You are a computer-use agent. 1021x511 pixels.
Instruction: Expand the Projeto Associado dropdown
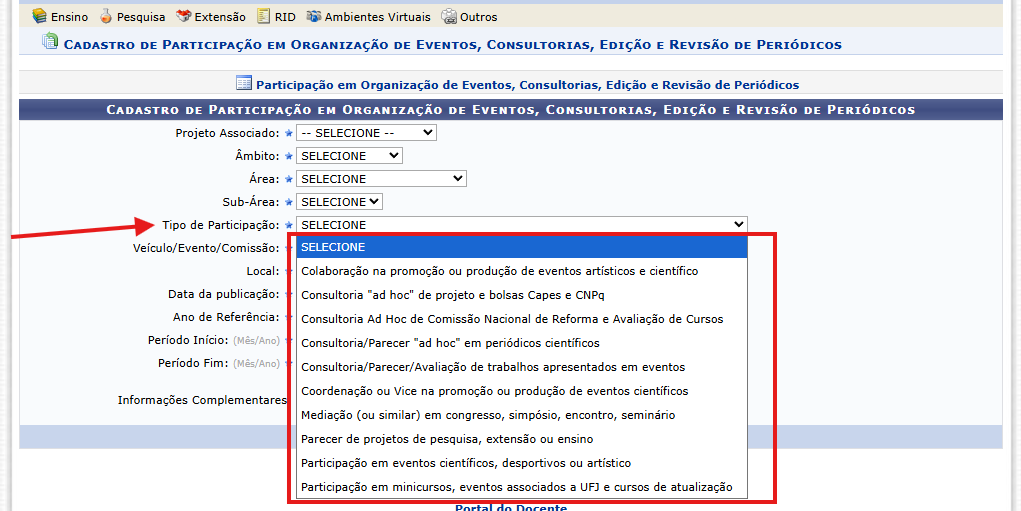[x=366, y=133]
